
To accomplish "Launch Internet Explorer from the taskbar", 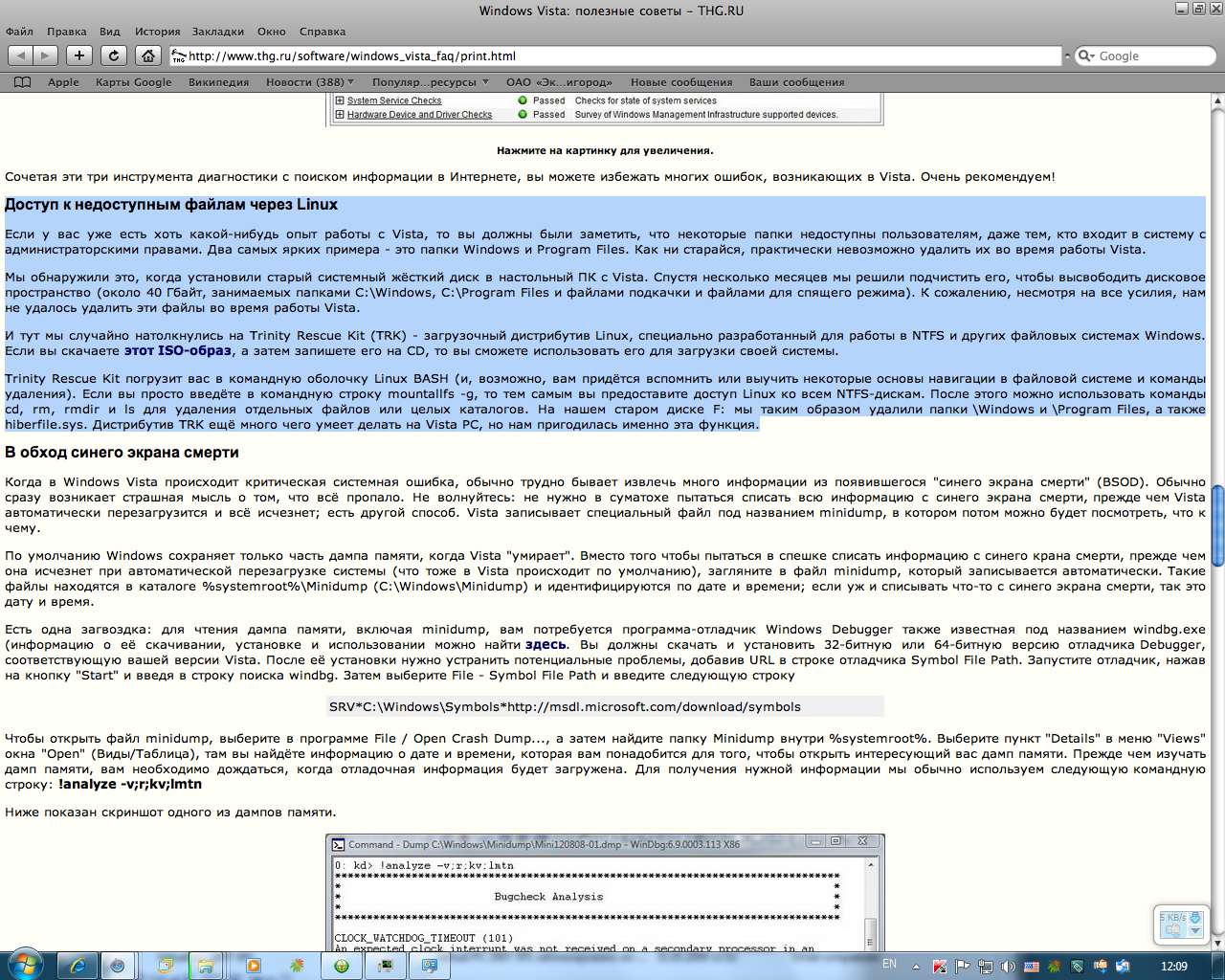I will [78, 966].
